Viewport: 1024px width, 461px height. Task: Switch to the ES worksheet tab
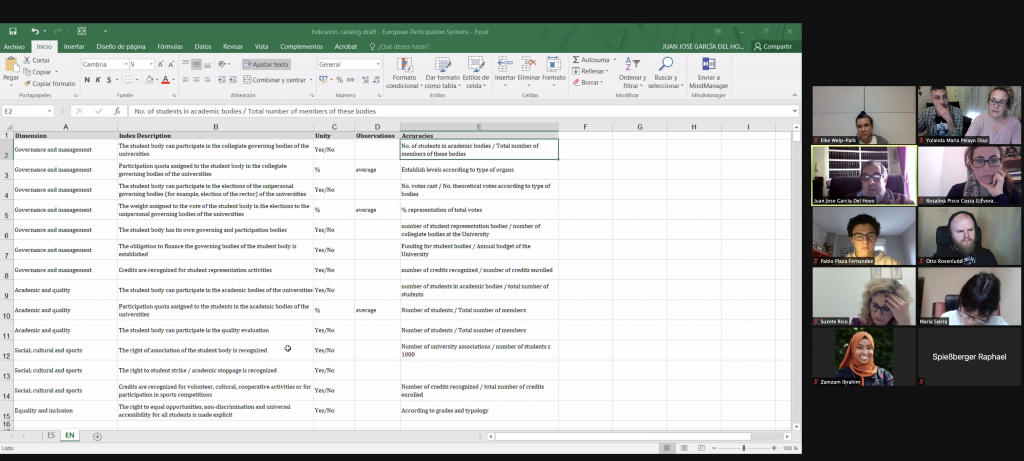point(51,436)
